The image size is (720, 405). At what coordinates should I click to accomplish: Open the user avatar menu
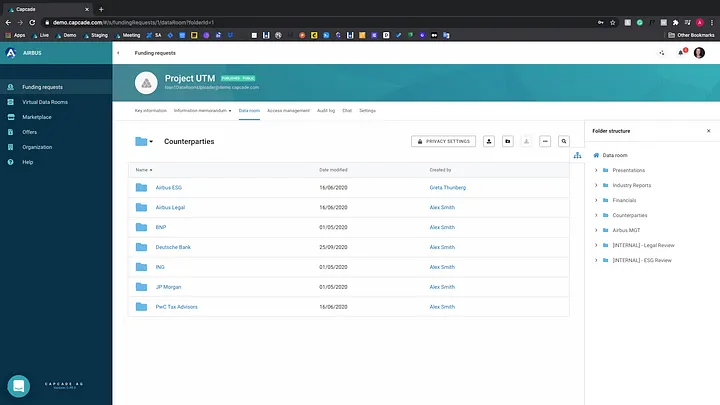coord(699,53)
